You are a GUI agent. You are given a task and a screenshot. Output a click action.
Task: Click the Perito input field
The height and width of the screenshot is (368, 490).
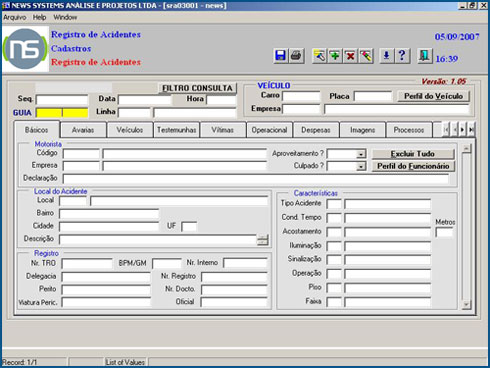coord(106,290)
